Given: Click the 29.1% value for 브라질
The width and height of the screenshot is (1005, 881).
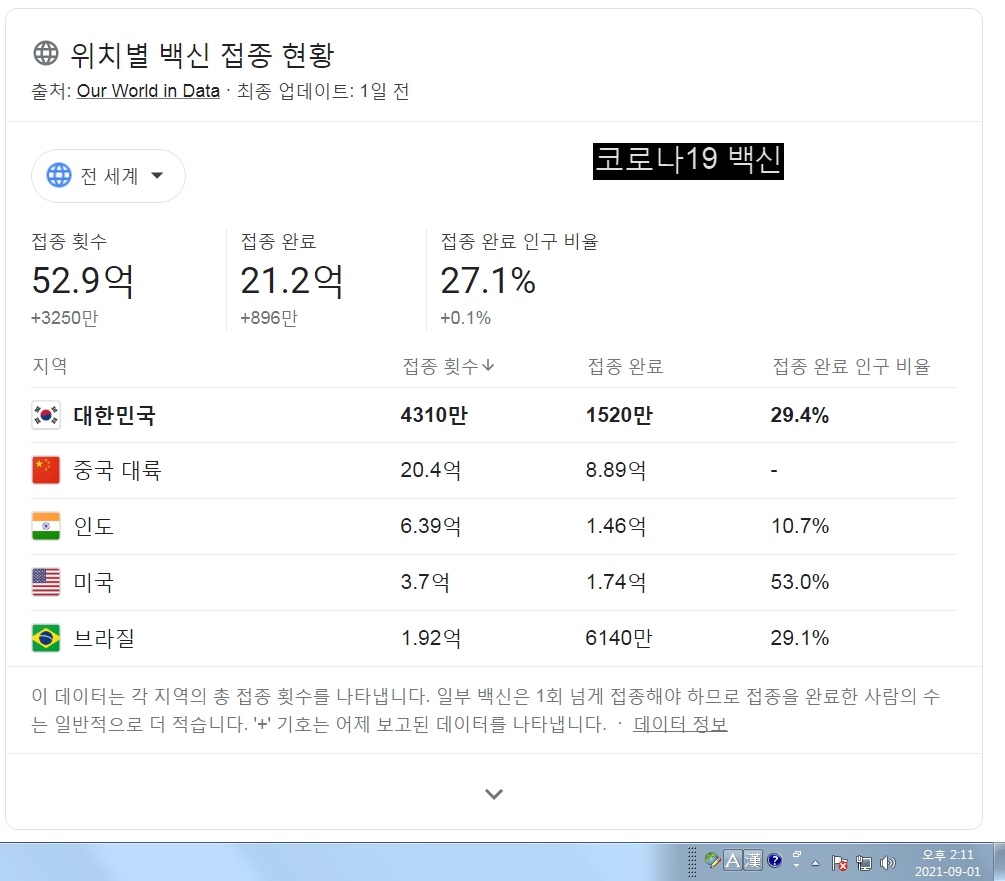Looking at the screenshot, I should [x=800, y=638].
